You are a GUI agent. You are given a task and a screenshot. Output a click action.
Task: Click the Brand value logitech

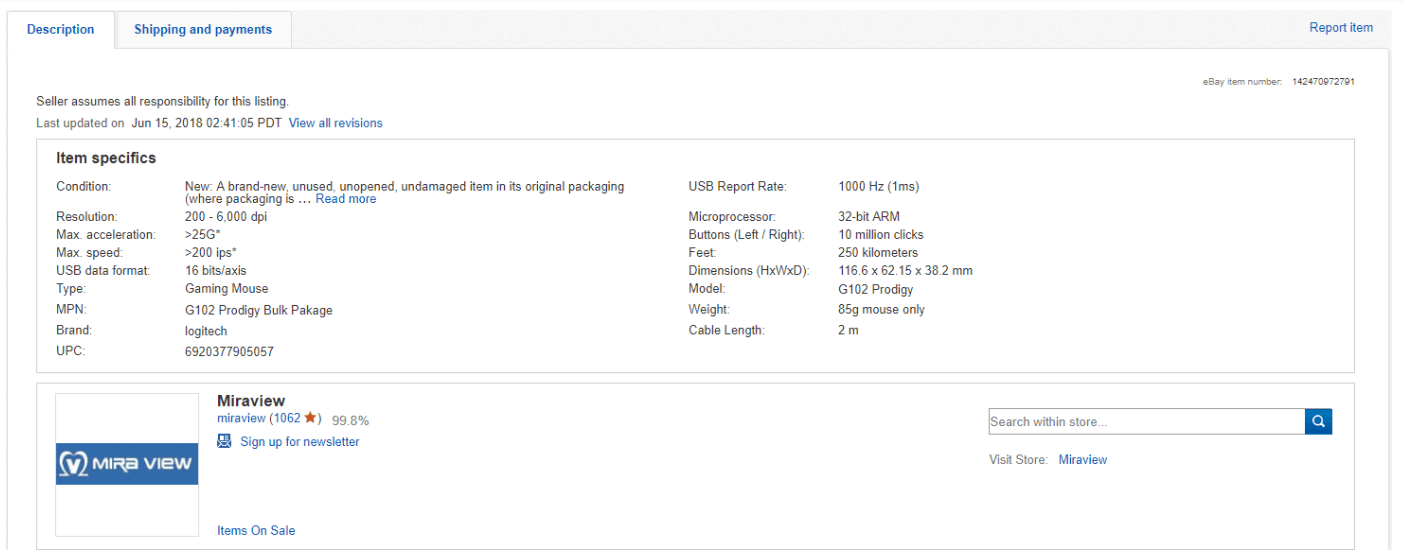[206, 331]
